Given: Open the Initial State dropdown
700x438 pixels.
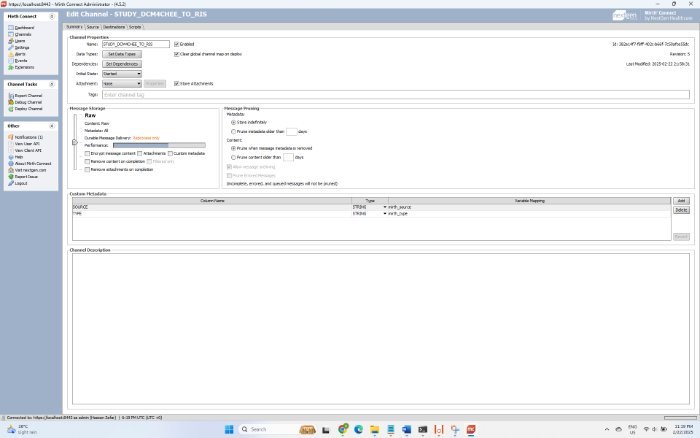Looking at the screenshot, I should pyautogui.click(x=122, y=73).
